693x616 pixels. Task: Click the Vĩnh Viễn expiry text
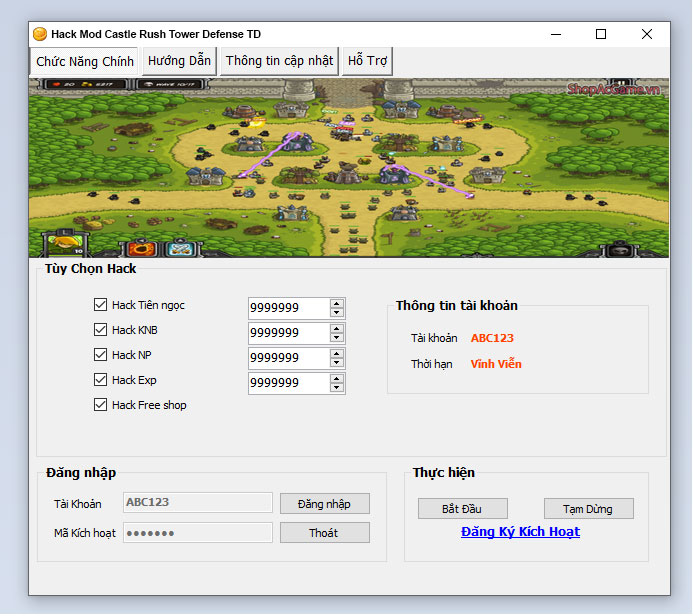pos(496,364)
